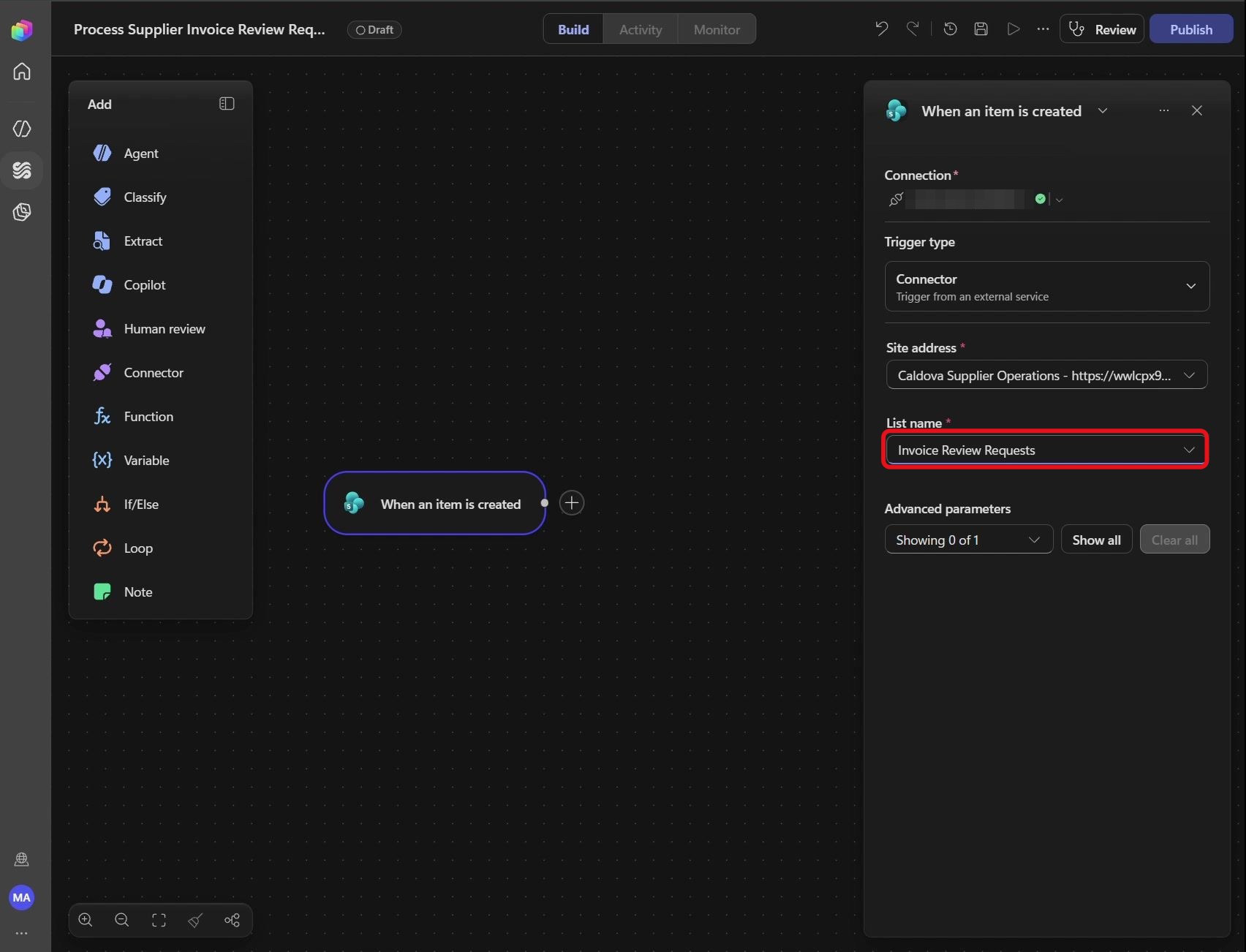Image resolution: width=1246 pixels, height=952 pixels.
Task: Open version history clock icon
Action: (951, 29)
